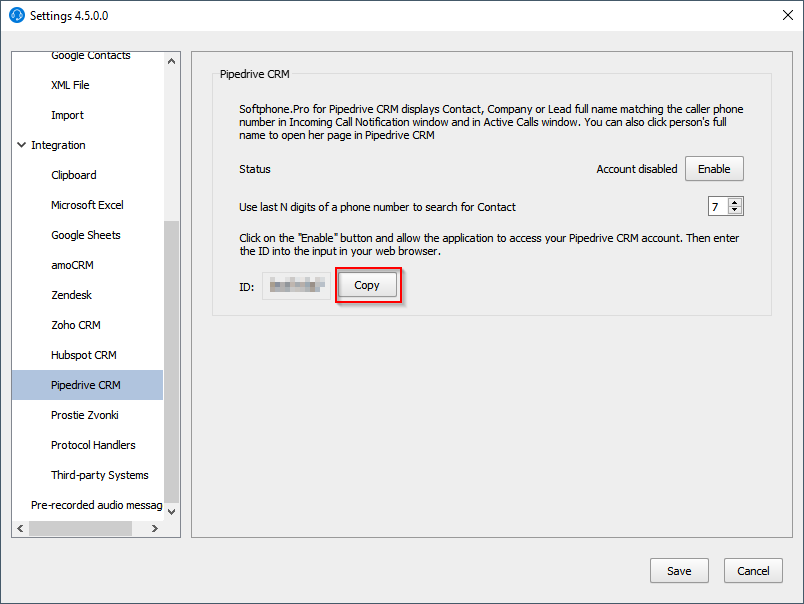The height and width of the screenshot is (604, 804).
Task: Save the settings
Action: pyautogui.click(x=679, y=571)
